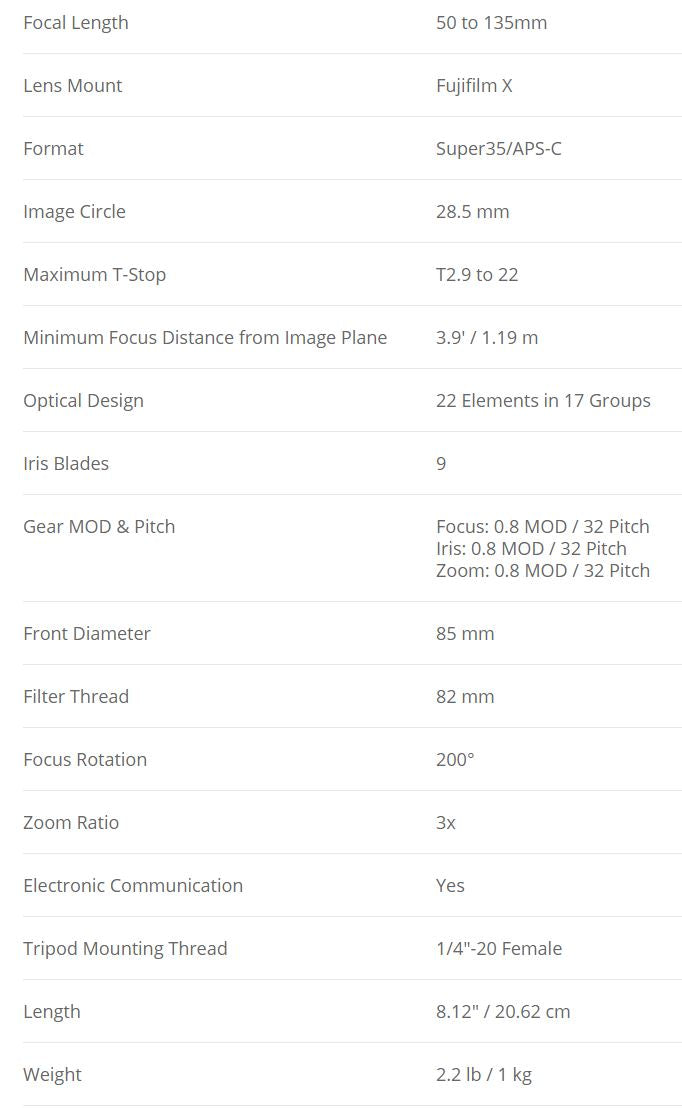The height and width of the screenshot is (1108, 682).
Task: Click the 200° focus rotation value
Action: coord(455,760)
